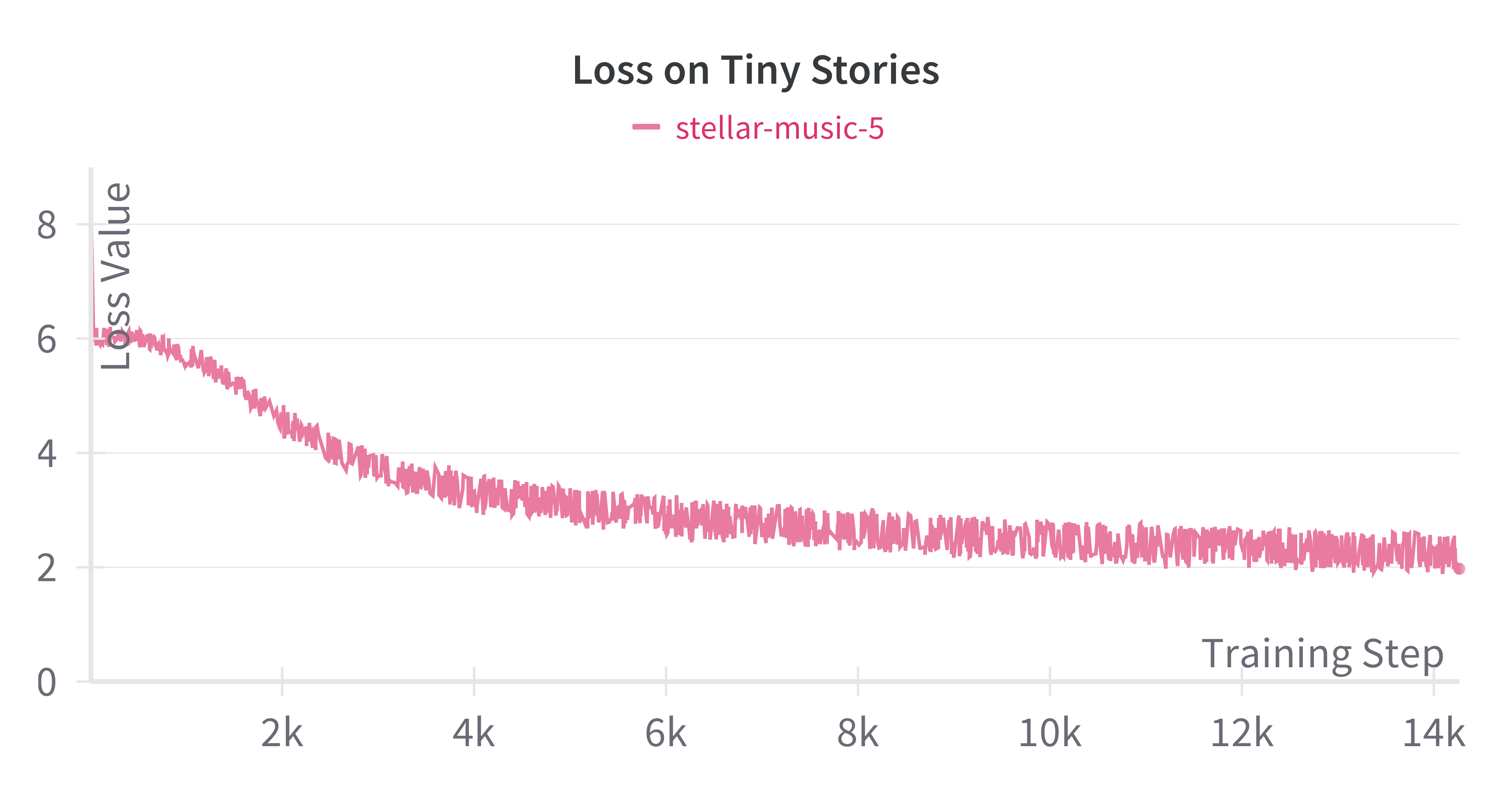This screenshot has width=1512, height=794.
Task: Click the Loss Value axis title
Action: coord(116,277)
